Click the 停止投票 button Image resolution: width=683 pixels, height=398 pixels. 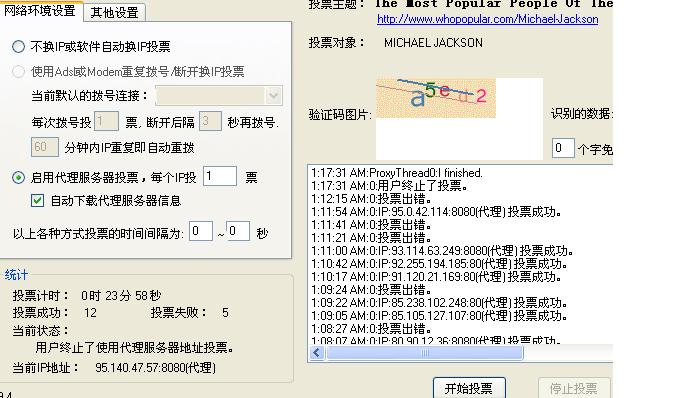point(574,388)
